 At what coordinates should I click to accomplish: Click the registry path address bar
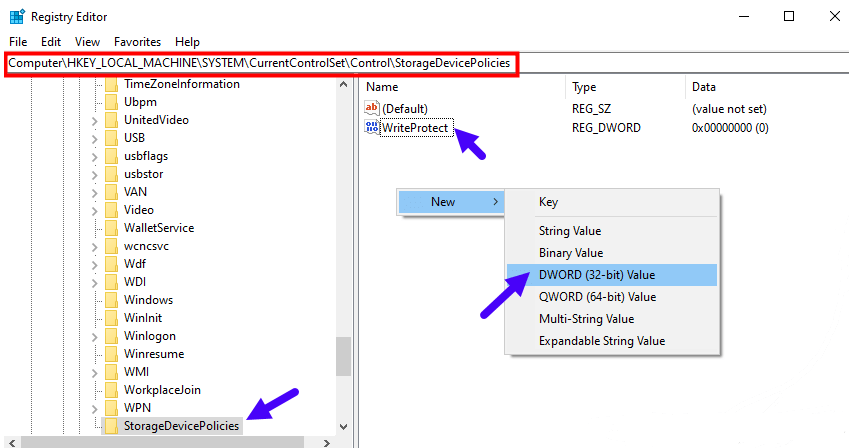(x=261, y=63)
